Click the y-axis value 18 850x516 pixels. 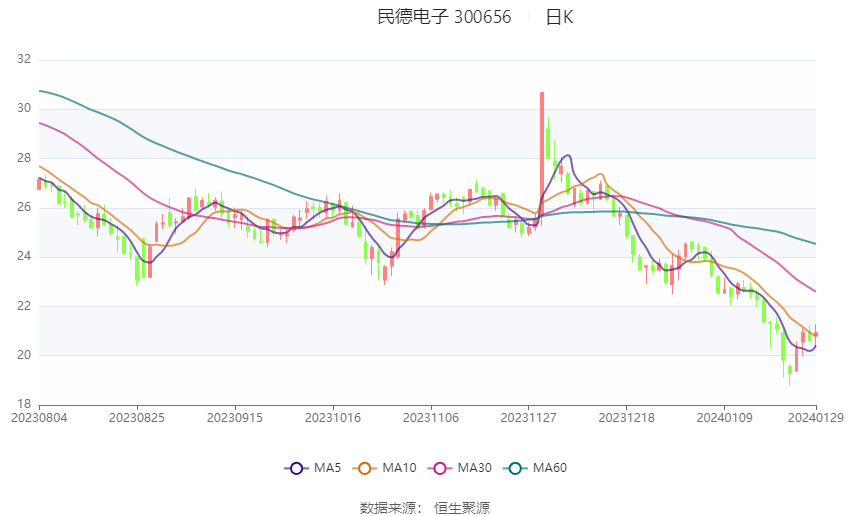pos(24,404)
